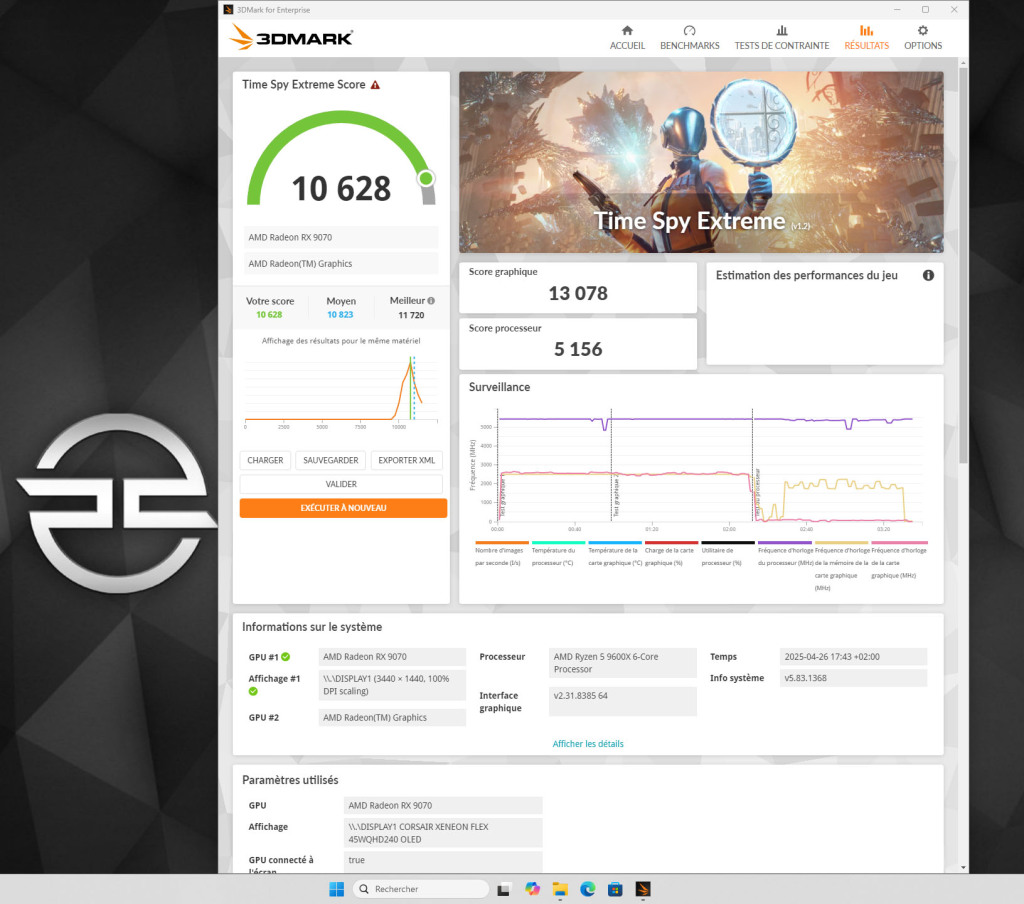
Task: Click info icon for Estimation des performances du jeu
Action: point(928,275)
